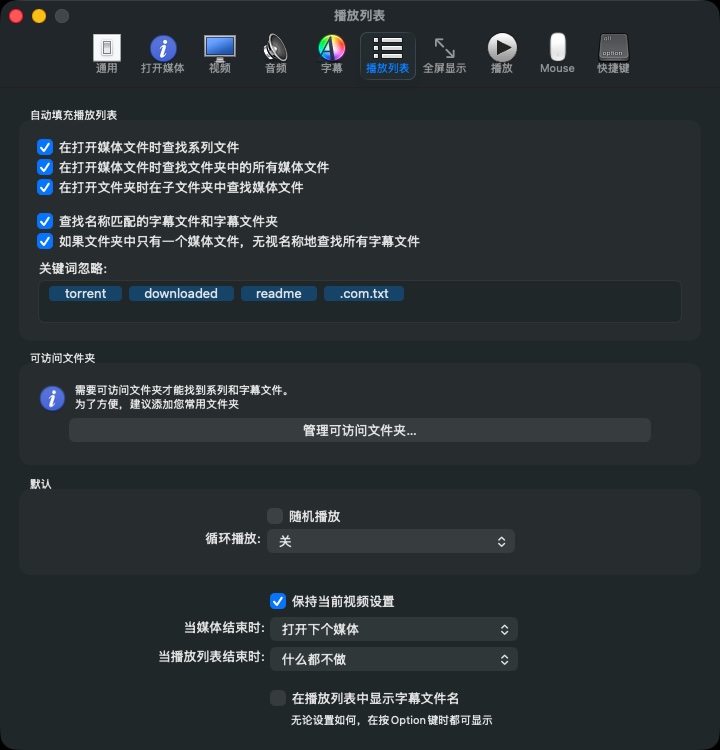The width and height of the screenshot is (720, 750).
Task: Select the 字幕 (Subtitles) icon
Action: pyautogui.click(x=331, y=53)
